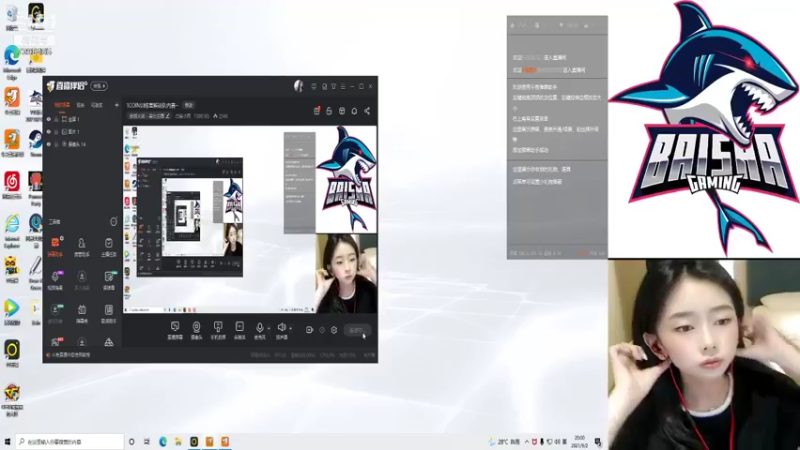
Task: Open the microphone tool with purple badge
Action: coord(55,280)
